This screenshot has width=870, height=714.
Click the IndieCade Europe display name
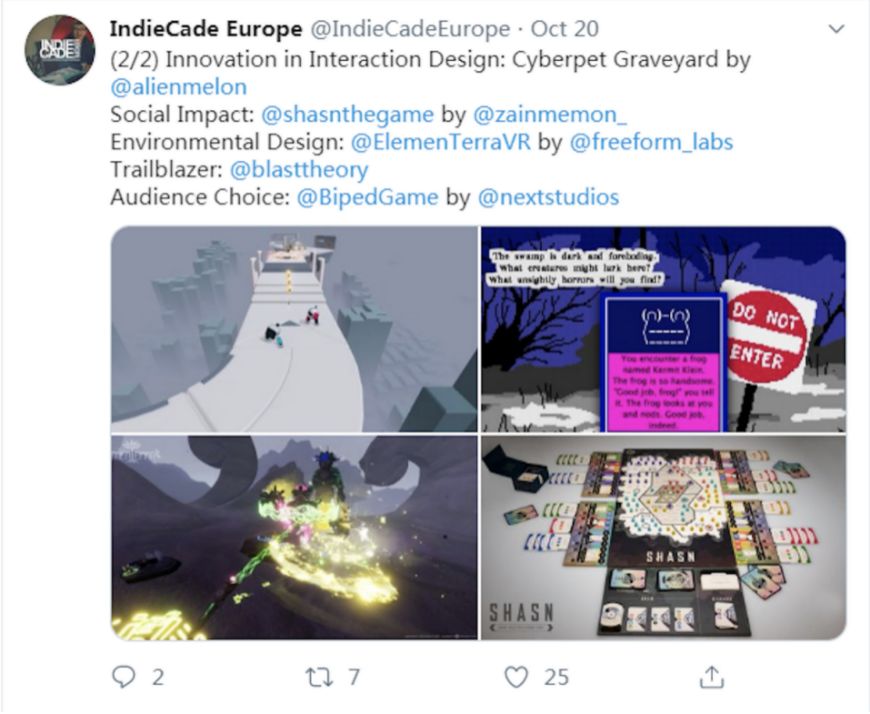206,28
